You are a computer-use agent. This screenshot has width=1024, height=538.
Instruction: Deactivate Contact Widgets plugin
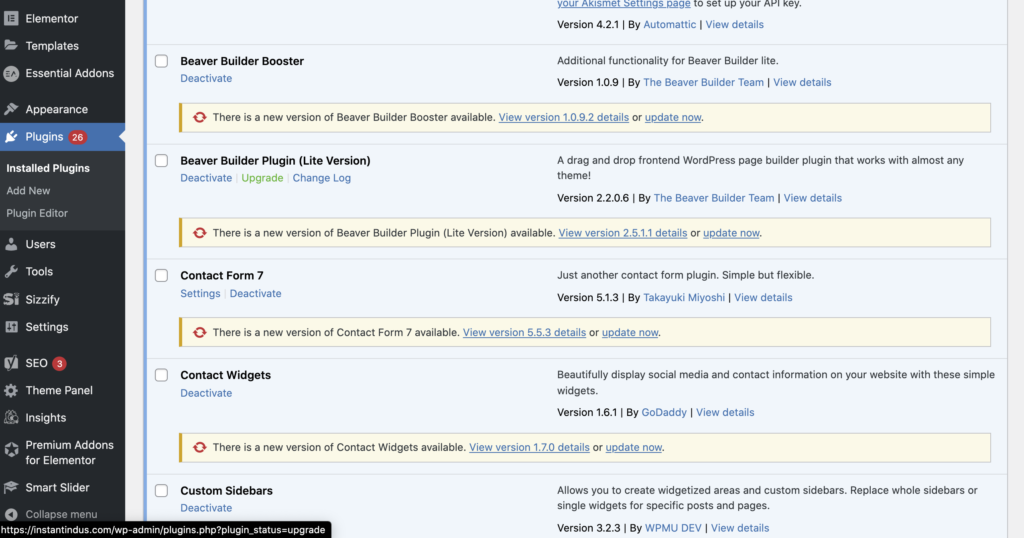206,393
